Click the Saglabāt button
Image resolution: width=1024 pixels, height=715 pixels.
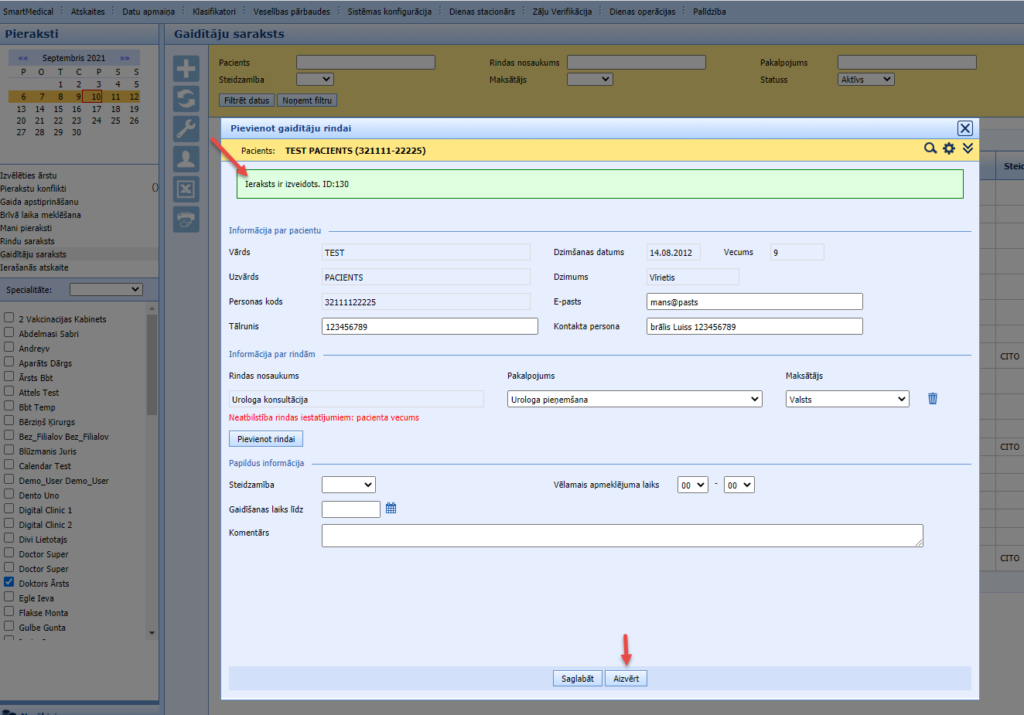click(x=577, y=678)
